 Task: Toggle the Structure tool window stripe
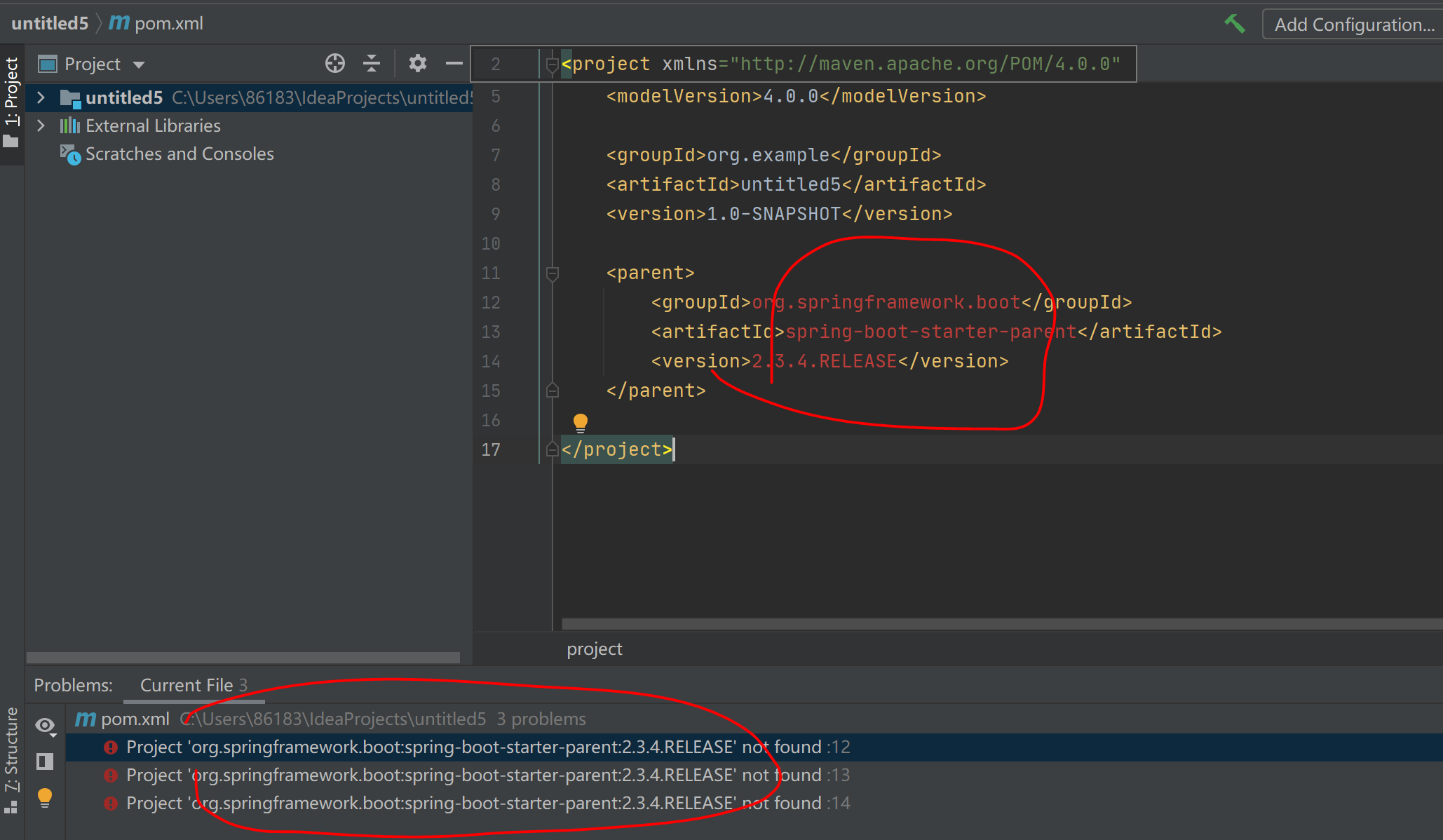click(12, 759)
